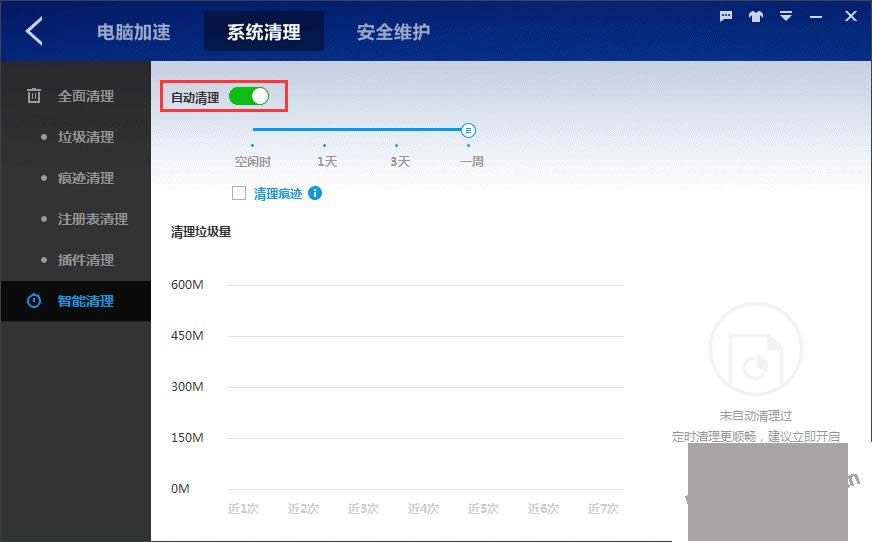
Task: Switch to 电脑加速 tab
Action: [133, 32]
